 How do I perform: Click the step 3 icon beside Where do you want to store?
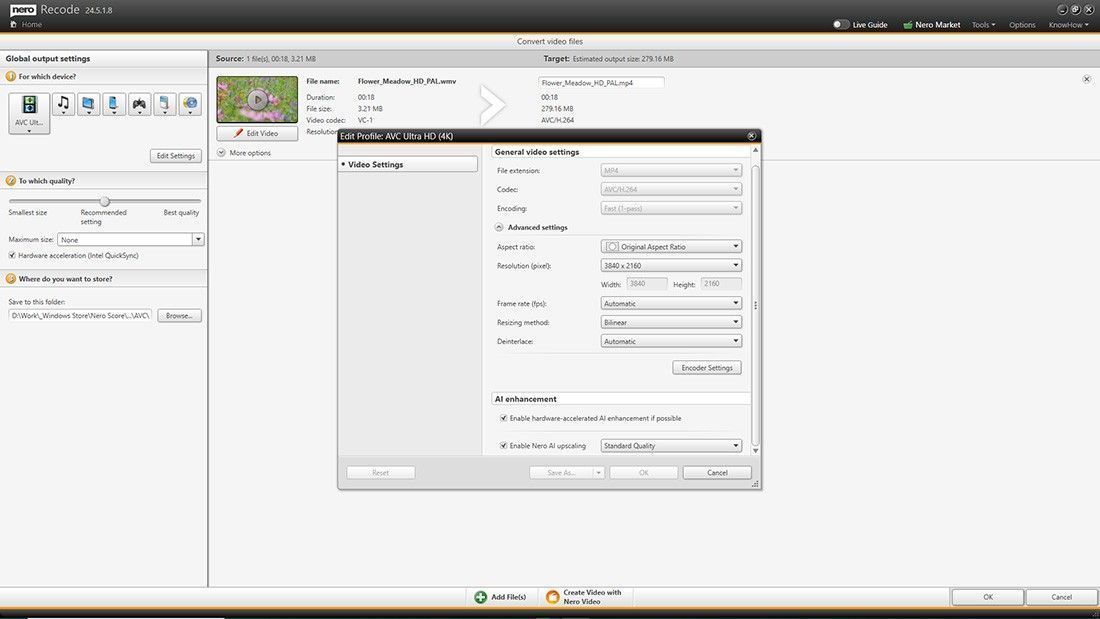tap(11, 279)
